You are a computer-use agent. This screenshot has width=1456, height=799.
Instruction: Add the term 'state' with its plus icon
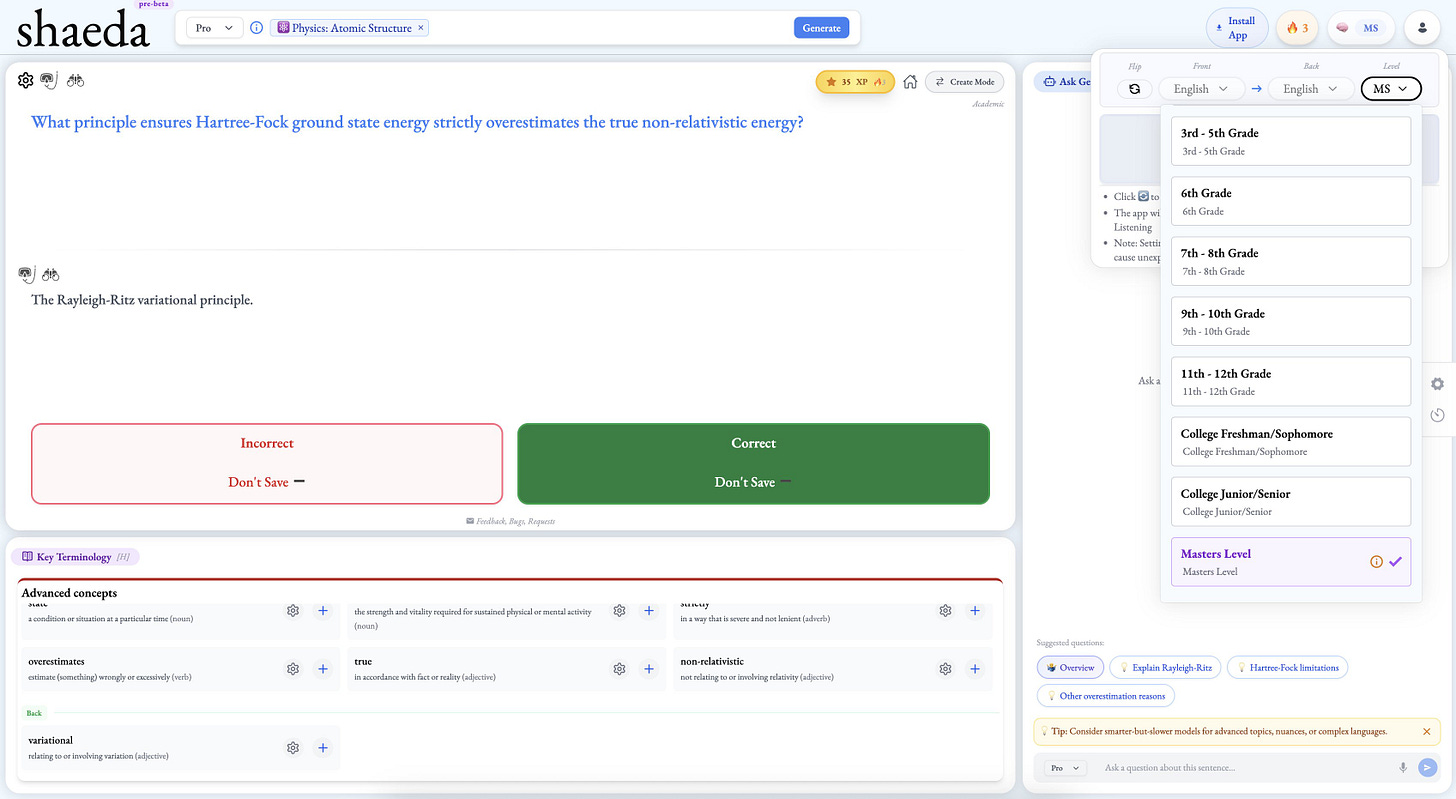pos(323,611)
